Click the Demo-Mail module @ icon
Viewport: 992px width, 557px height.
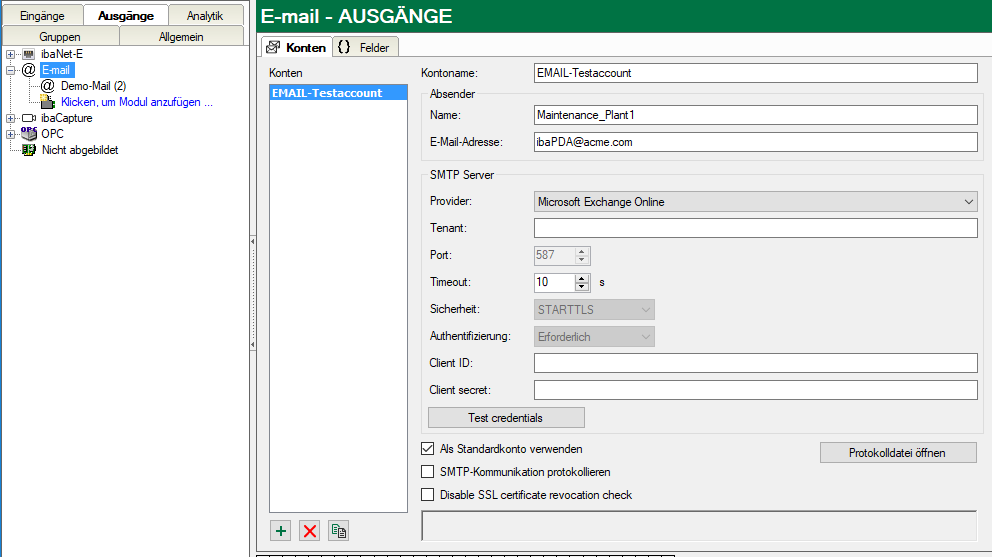coord(47,86)
